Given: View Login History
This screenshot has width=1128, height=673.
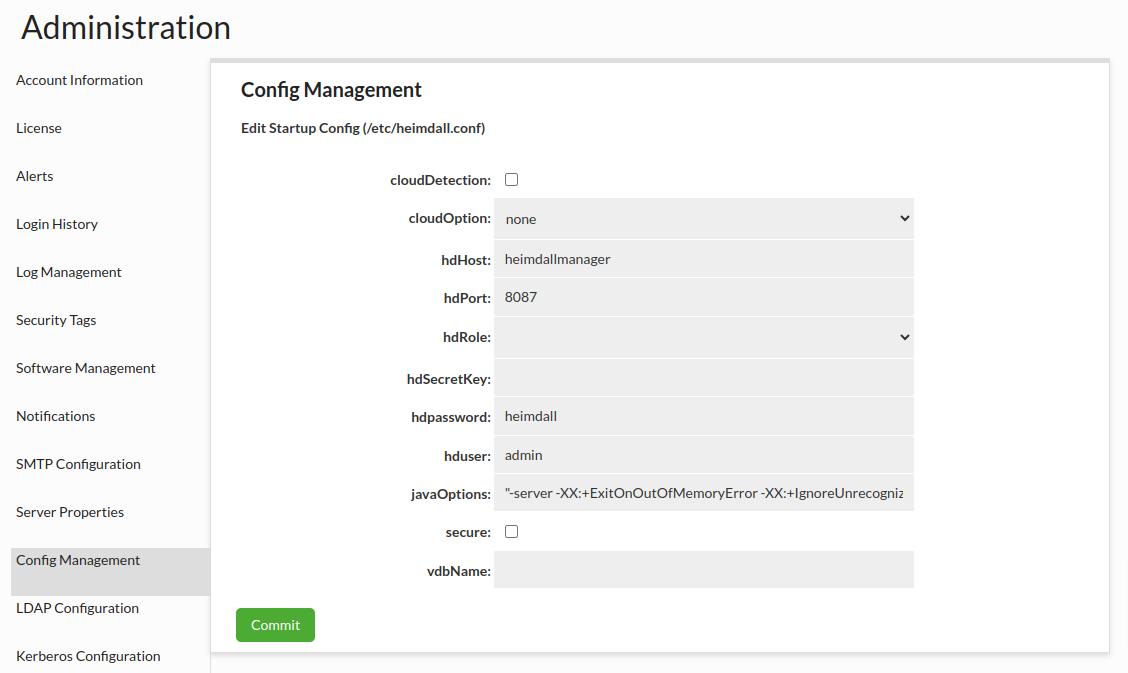Looking at the screenshot, I should click(57, 224).
